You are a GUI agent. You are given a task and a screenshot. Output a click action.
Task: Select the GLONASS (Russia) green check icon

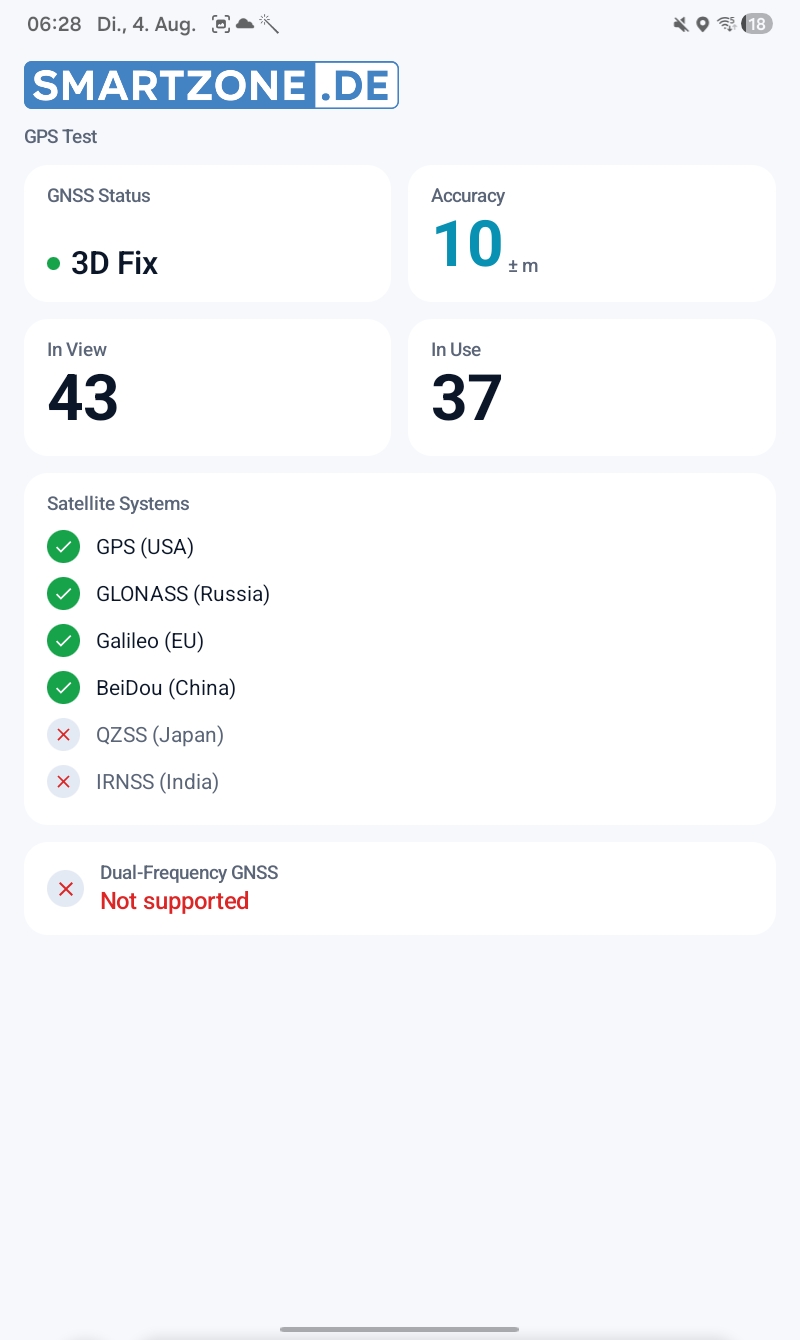(63, 594)
